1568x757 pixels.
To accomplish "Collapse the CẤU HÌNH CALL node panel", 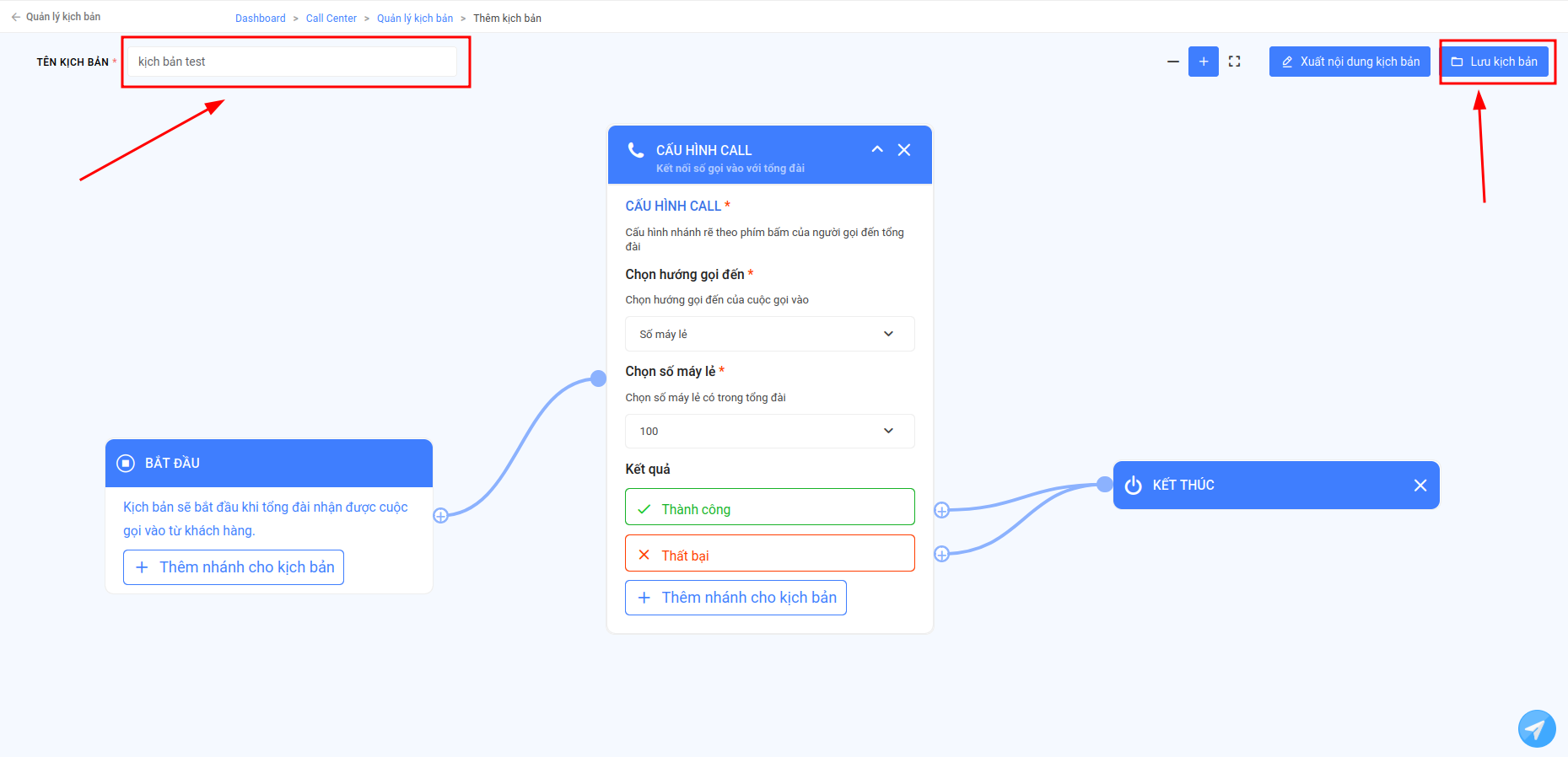I will (x=877, y=149).
